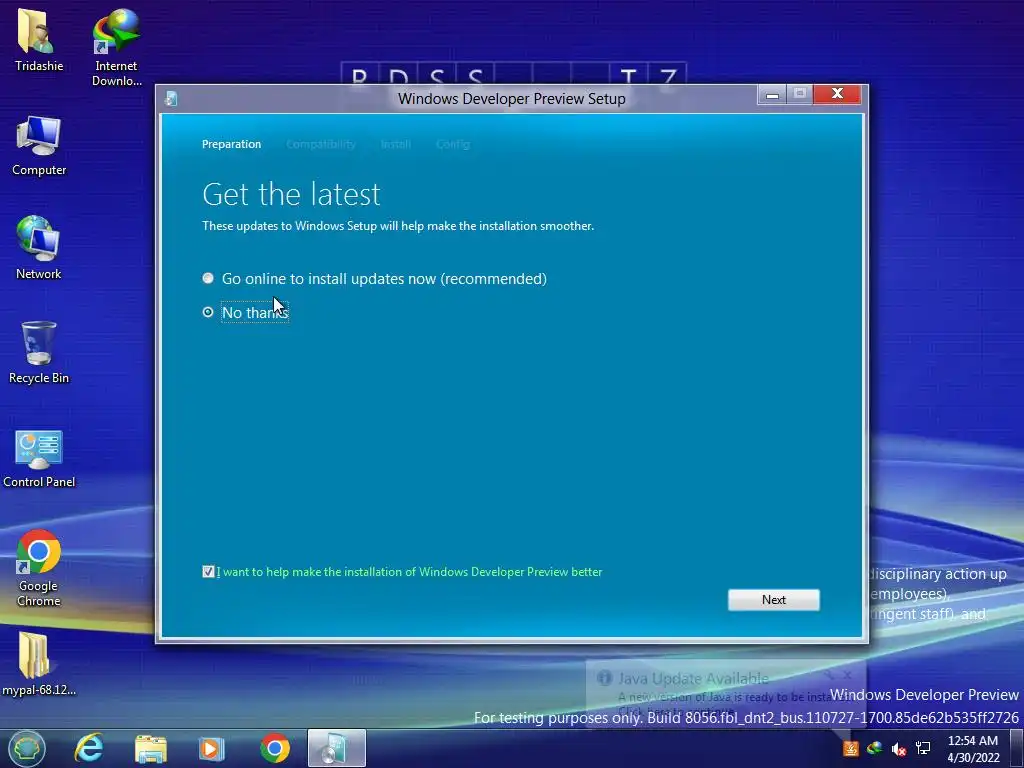Viewport: 1024px width, 768px height.
Task: Open the Tridashie user folder icon
Action: coord(39,40)
